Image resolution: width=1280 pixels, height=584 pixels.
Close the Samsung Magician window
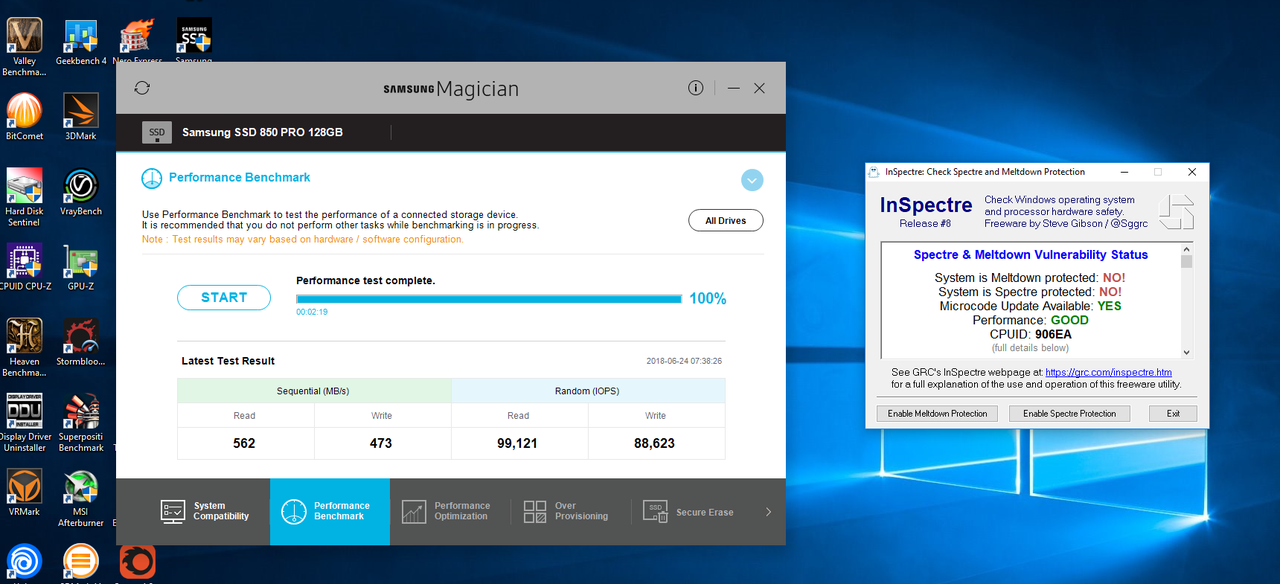(x=759, y=88)
